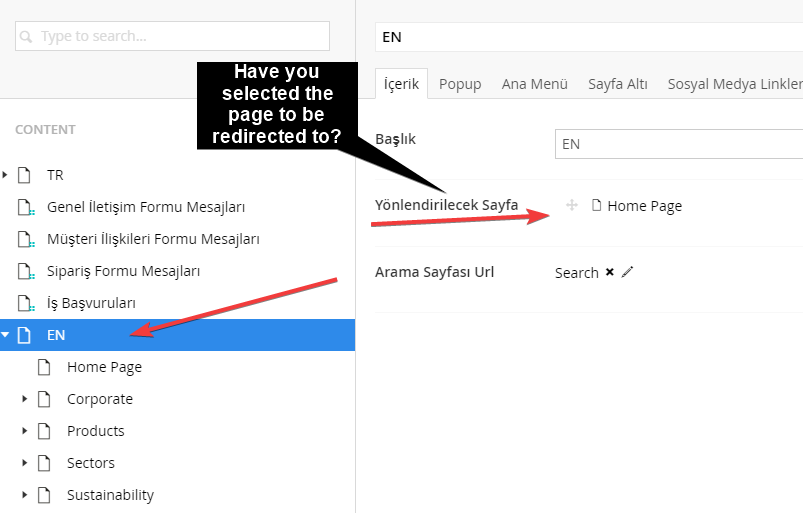The height and width of the screenshot is (513, 803).
Task: Open Müşteri İlişkileri Formu Mesajları node
Action: pos(153,239)
